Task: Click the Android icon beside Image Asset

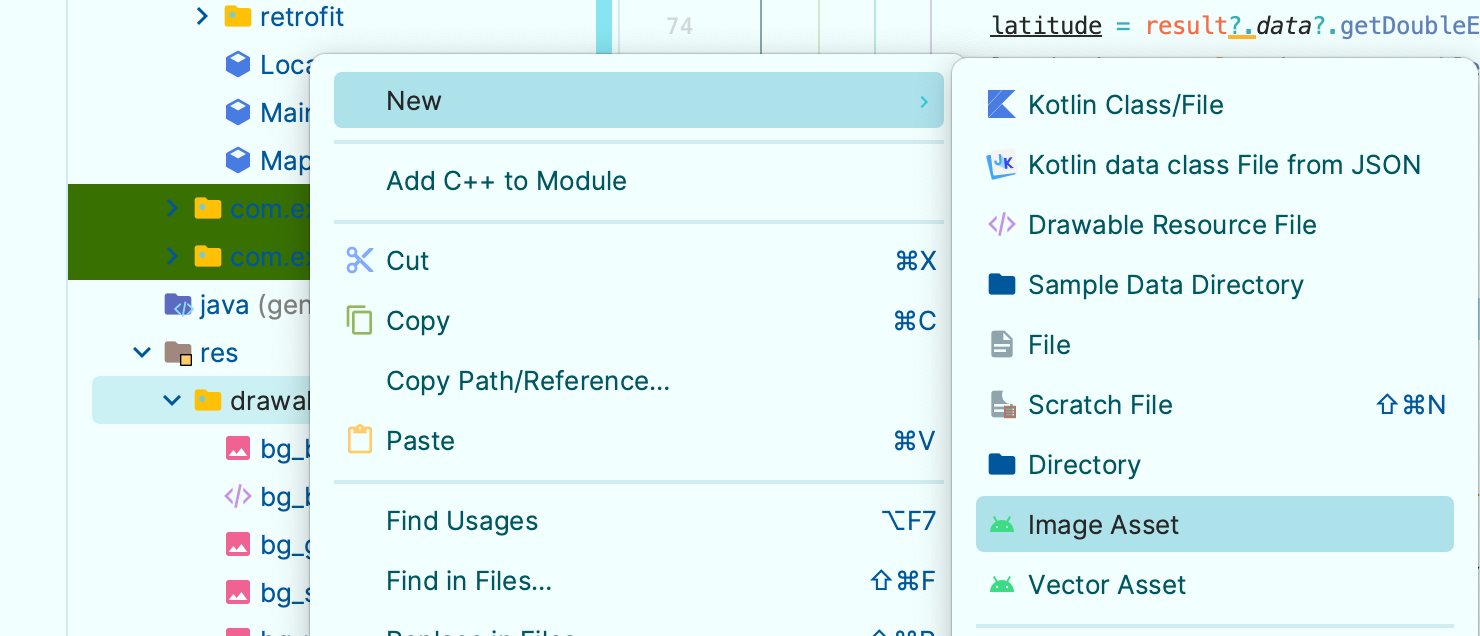Action: coord(1001,525)
